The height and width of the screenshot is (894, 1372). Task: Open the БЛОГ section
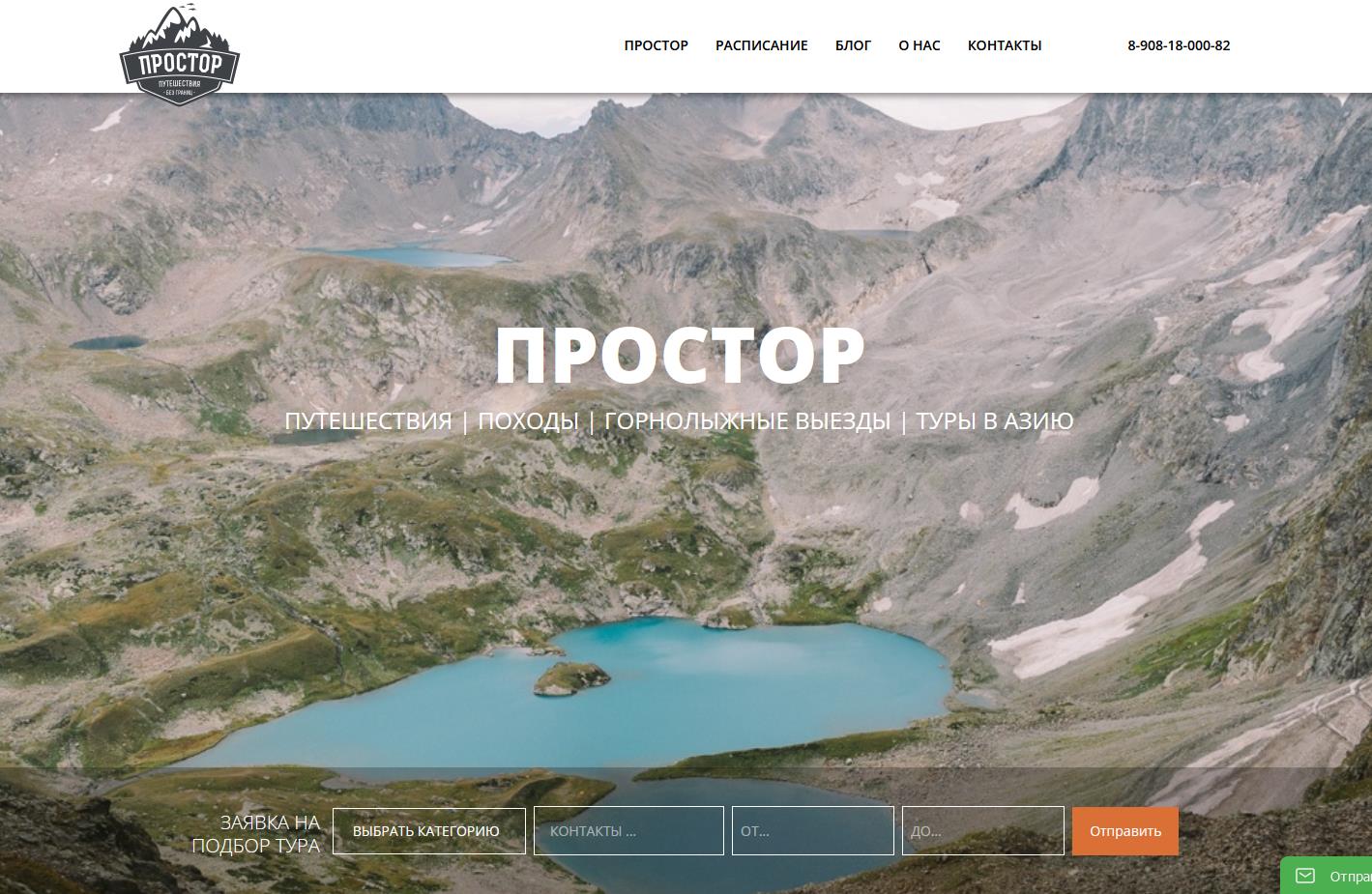pyautogui.click(x=853, y=45)
